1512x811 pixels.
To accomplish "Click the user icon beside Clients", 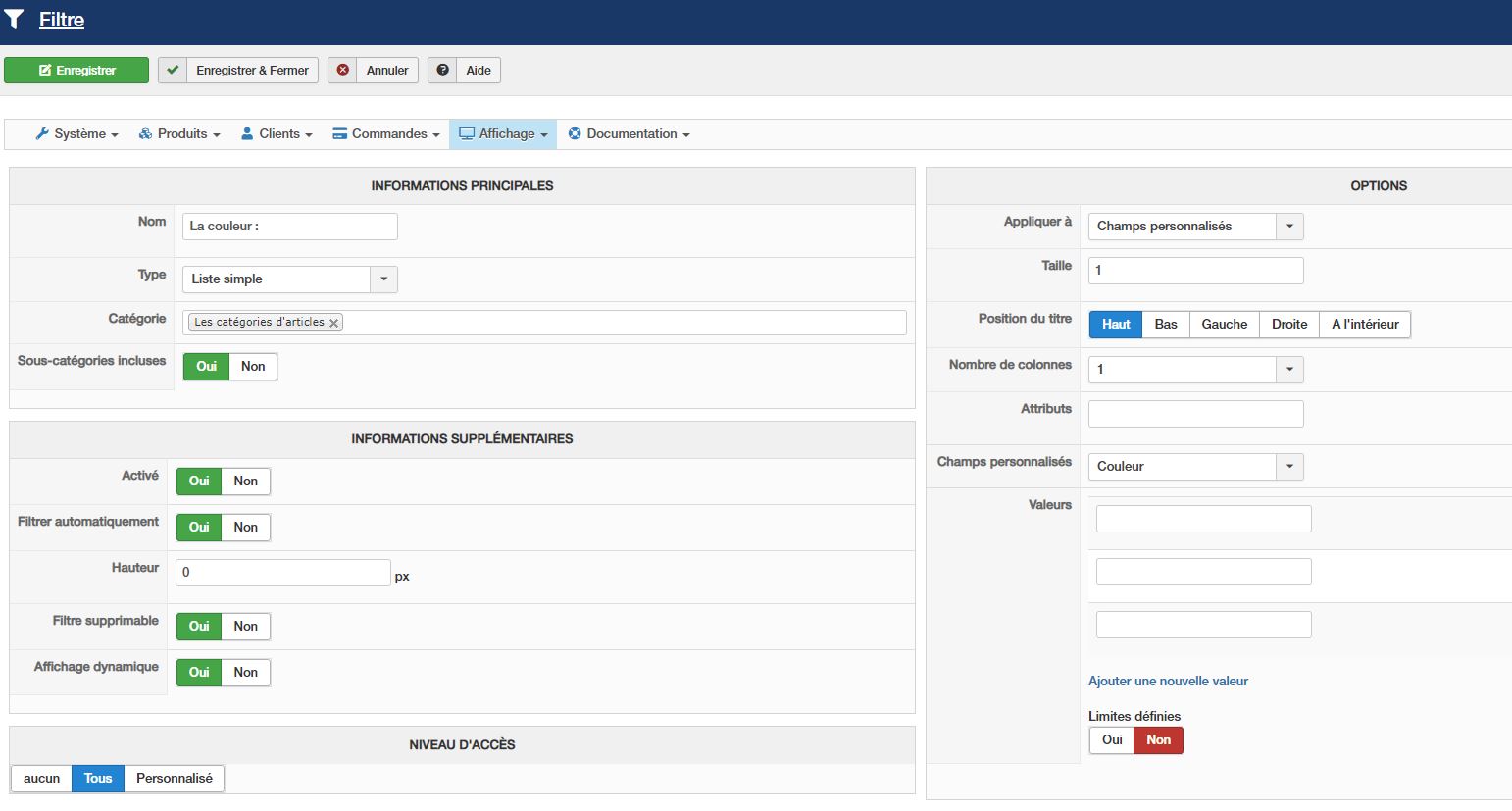I will [247, 134].
